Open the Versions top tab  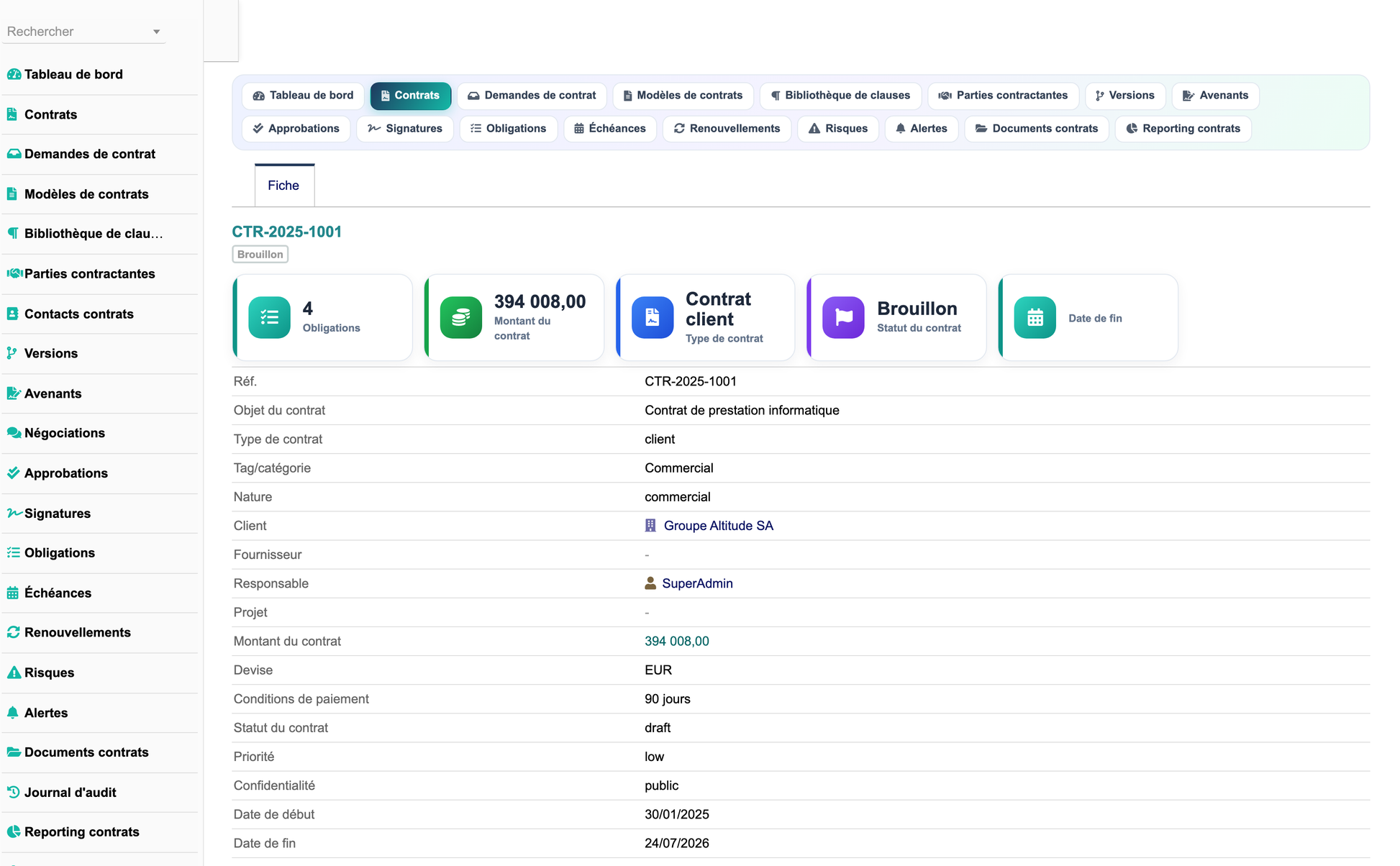(x=1125, y=96)
